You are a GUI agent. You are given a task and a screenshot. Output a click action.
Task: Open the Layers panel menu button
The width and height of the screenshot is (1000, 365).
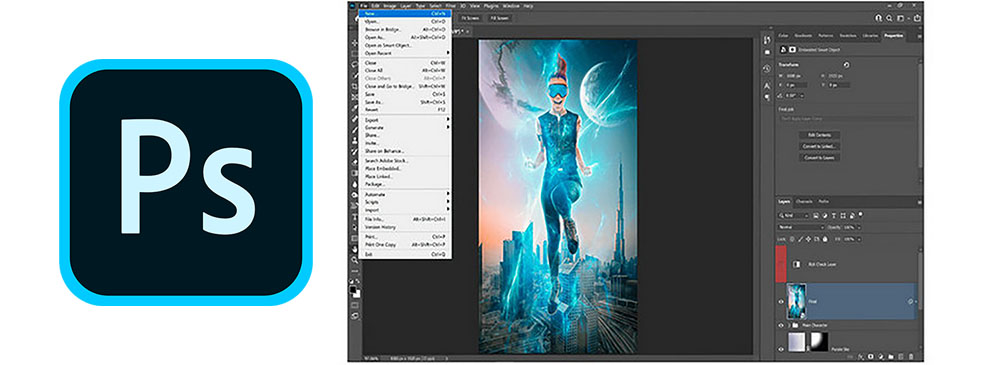coord(920,202)
